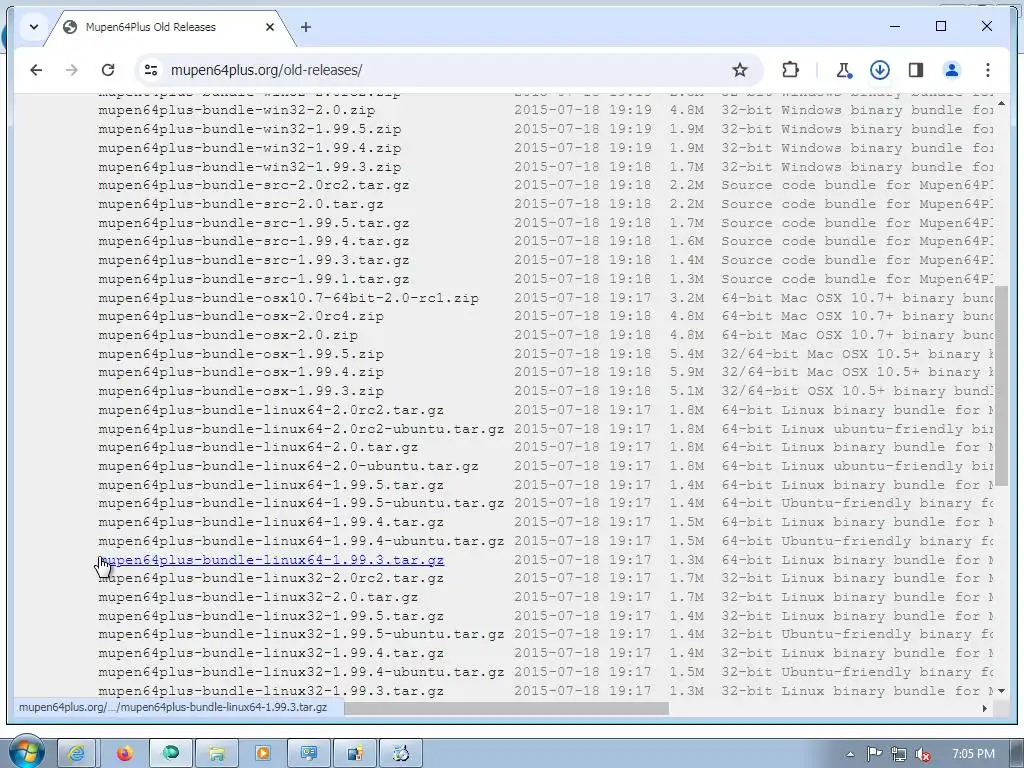Click mupen64plus-bundle-osx-2.0rc4.zip
Image resolution: width=1024 pixels, height=768 pixels.
point(241,316)
